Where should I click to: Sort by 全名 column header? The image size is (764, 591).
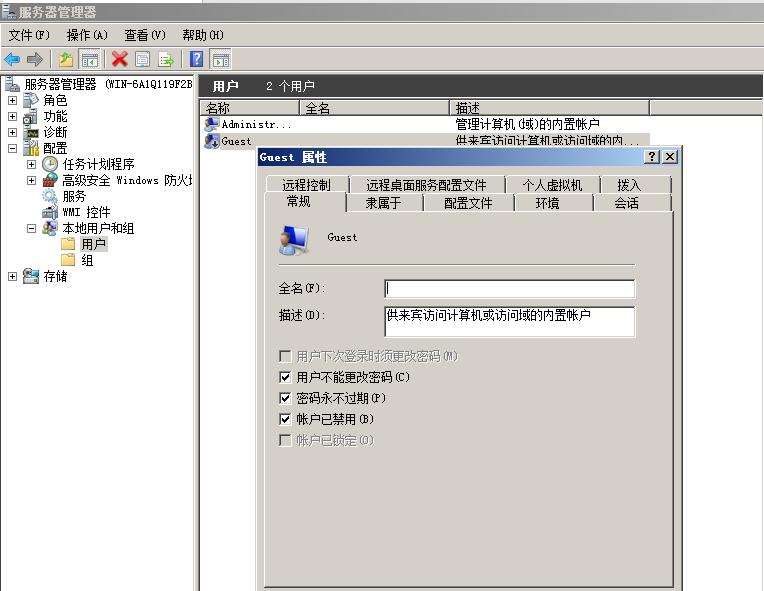point(374,108)
